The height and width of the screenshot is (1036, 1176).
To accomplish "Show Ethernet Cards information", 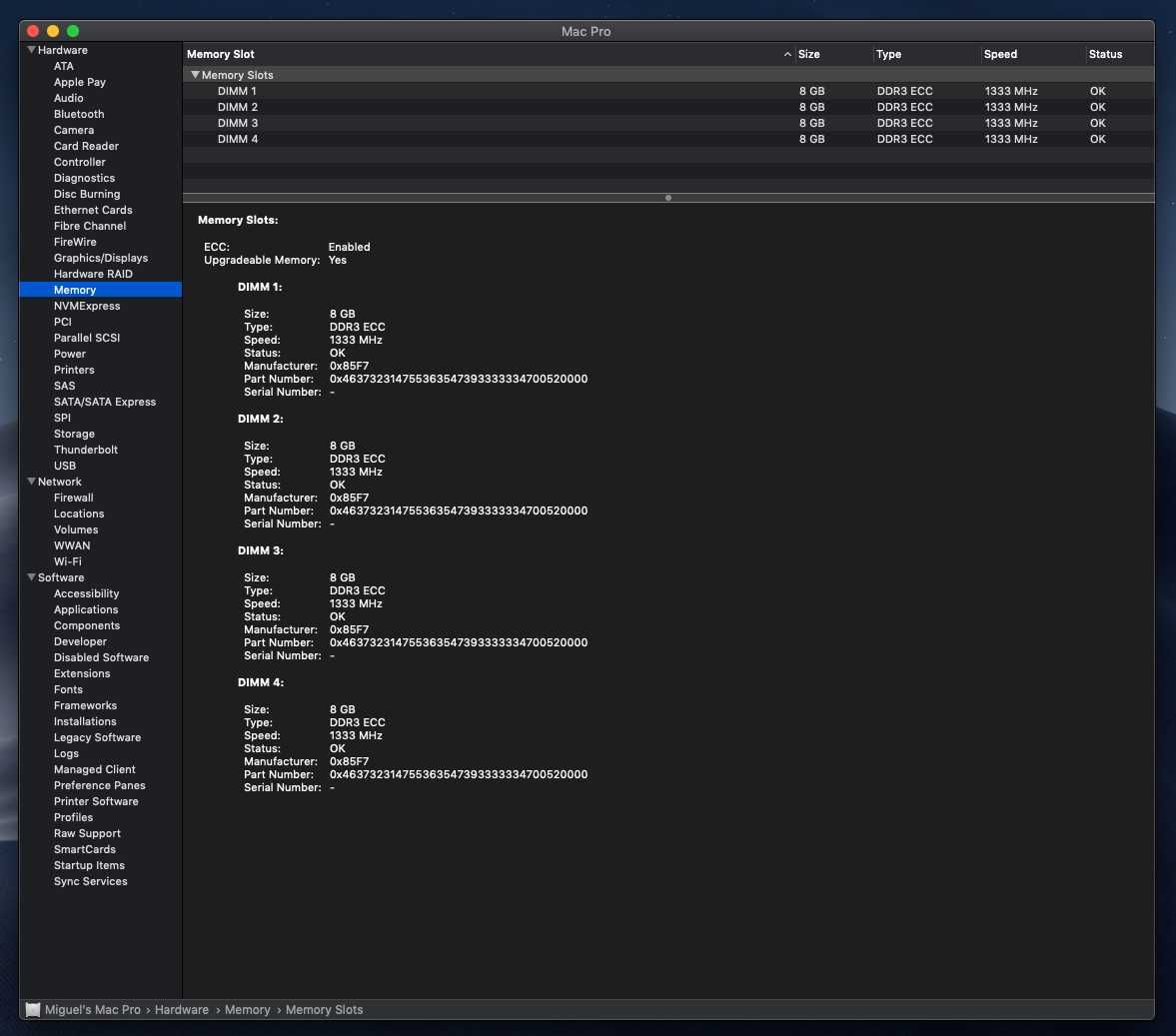I will click(93, 210).
